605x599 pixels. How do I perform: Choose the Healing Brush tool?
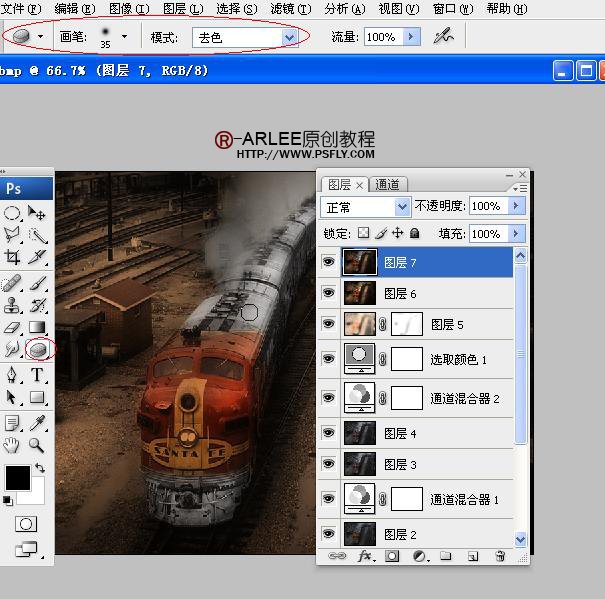pos(12,284)
